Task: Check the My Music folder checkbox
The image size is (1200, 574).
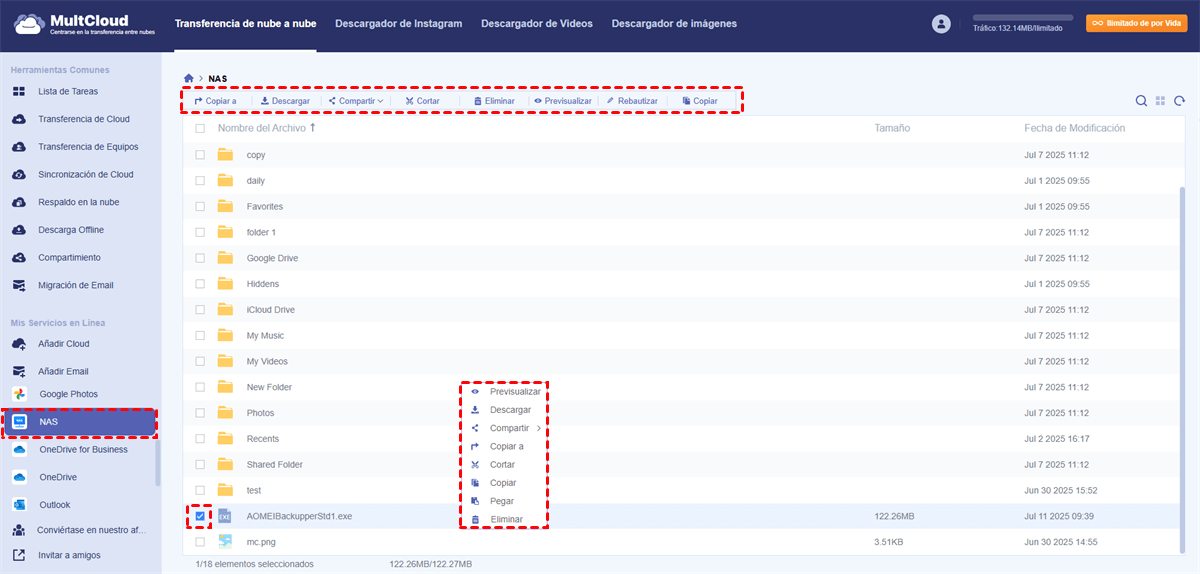Action: 200,335
